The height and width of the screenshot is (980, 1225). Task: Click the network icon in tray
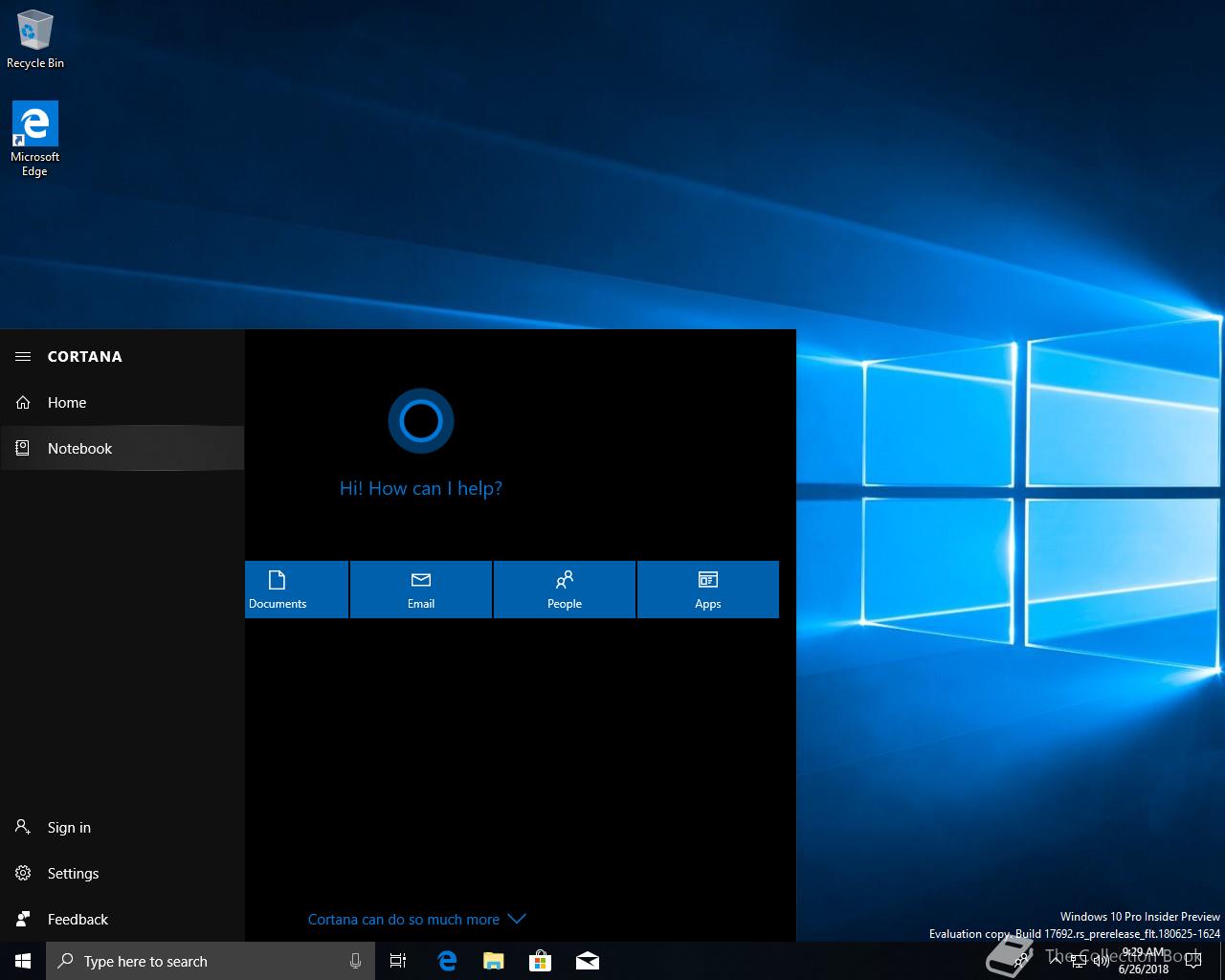click(x=1078, y=962)
